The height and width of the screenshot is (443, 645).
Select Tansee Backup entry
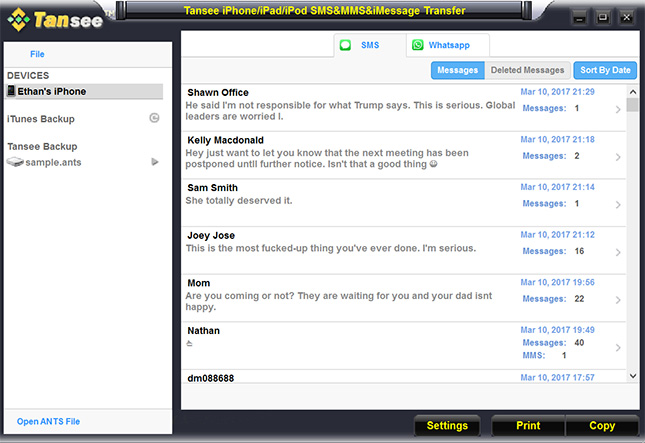coord(42,146)
